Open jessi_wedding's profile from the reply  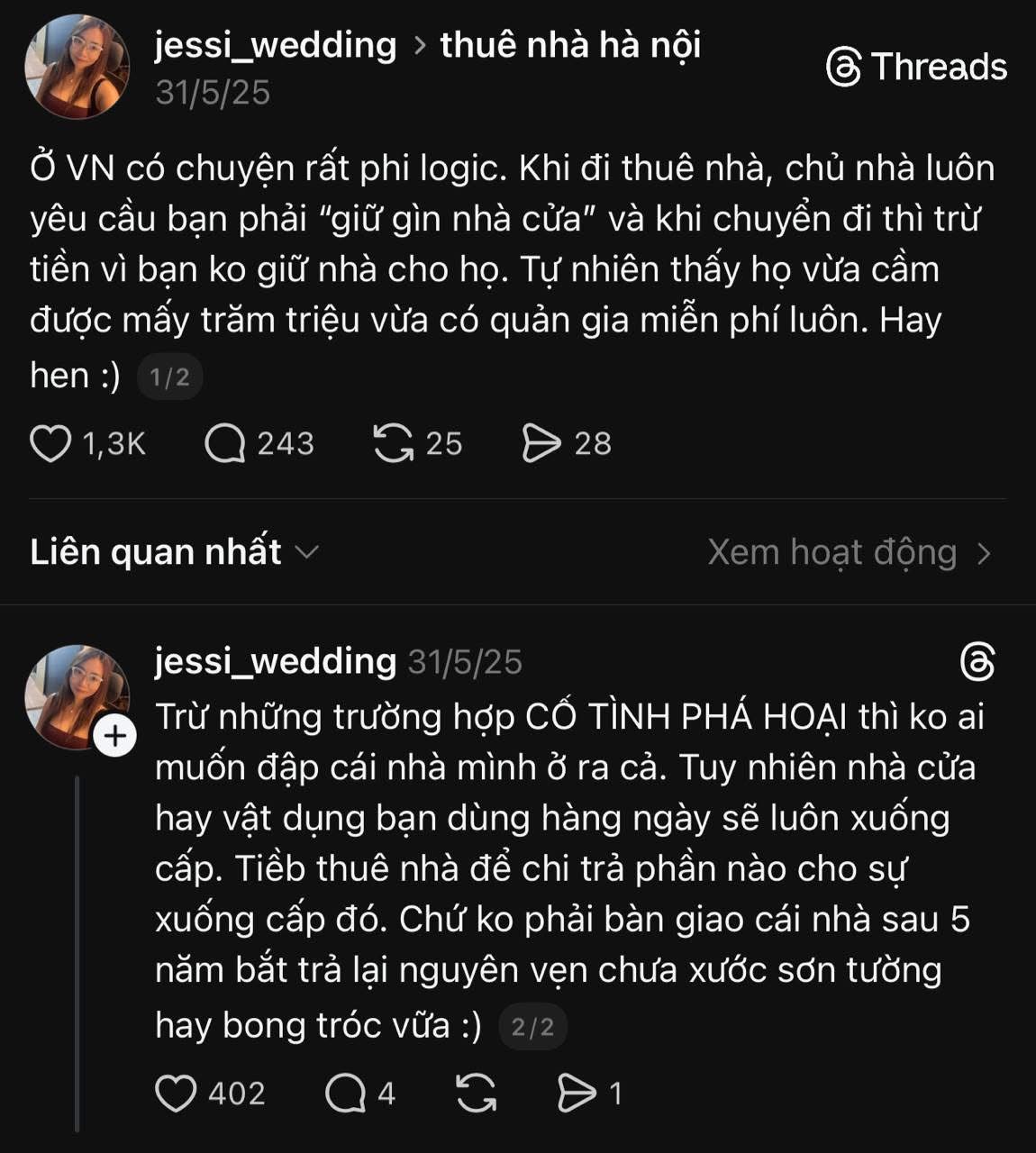pyautogui.click(x=273, y=660)
